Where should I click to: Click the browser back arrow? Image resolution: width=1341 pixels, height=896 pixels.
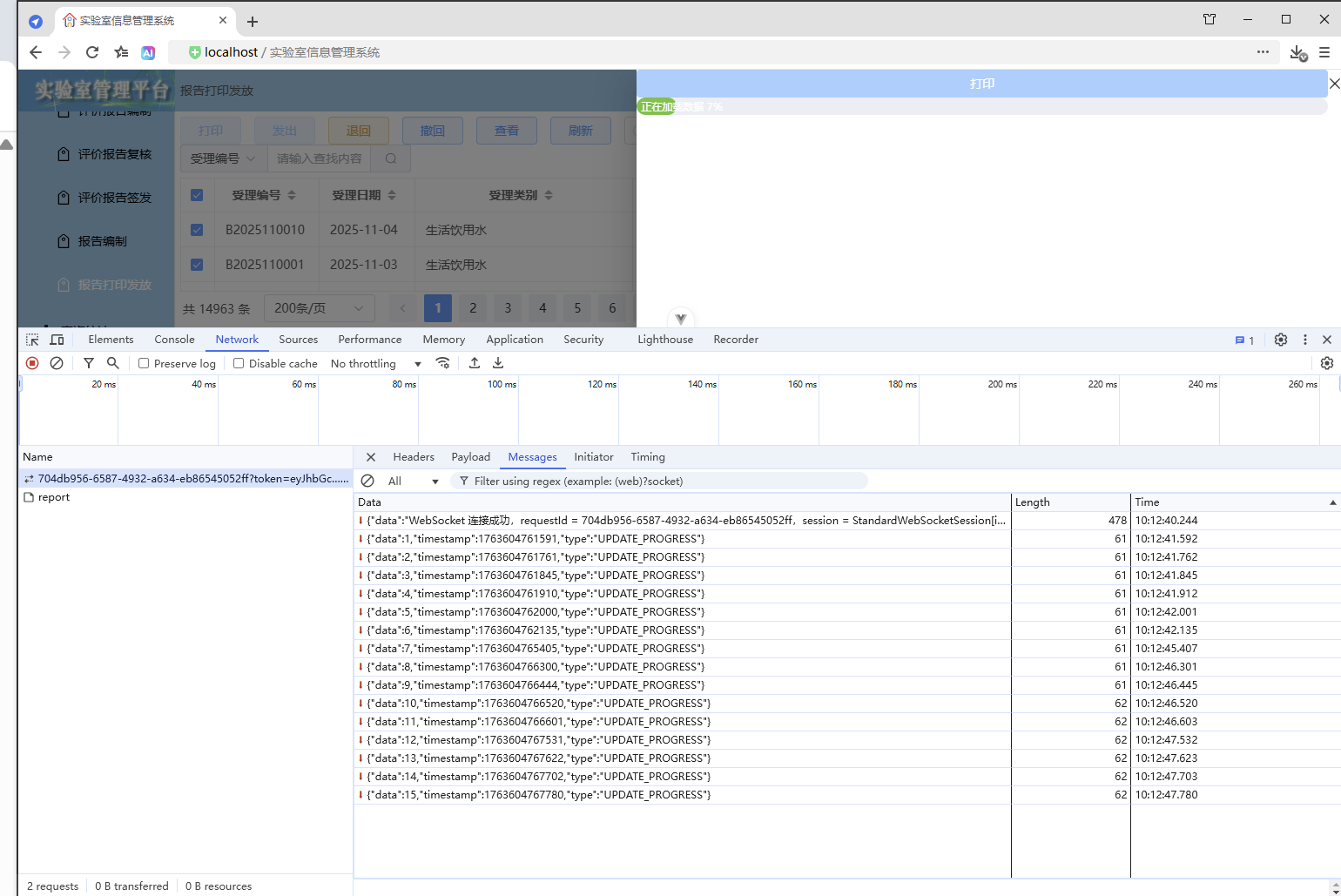tap(36, 52)
